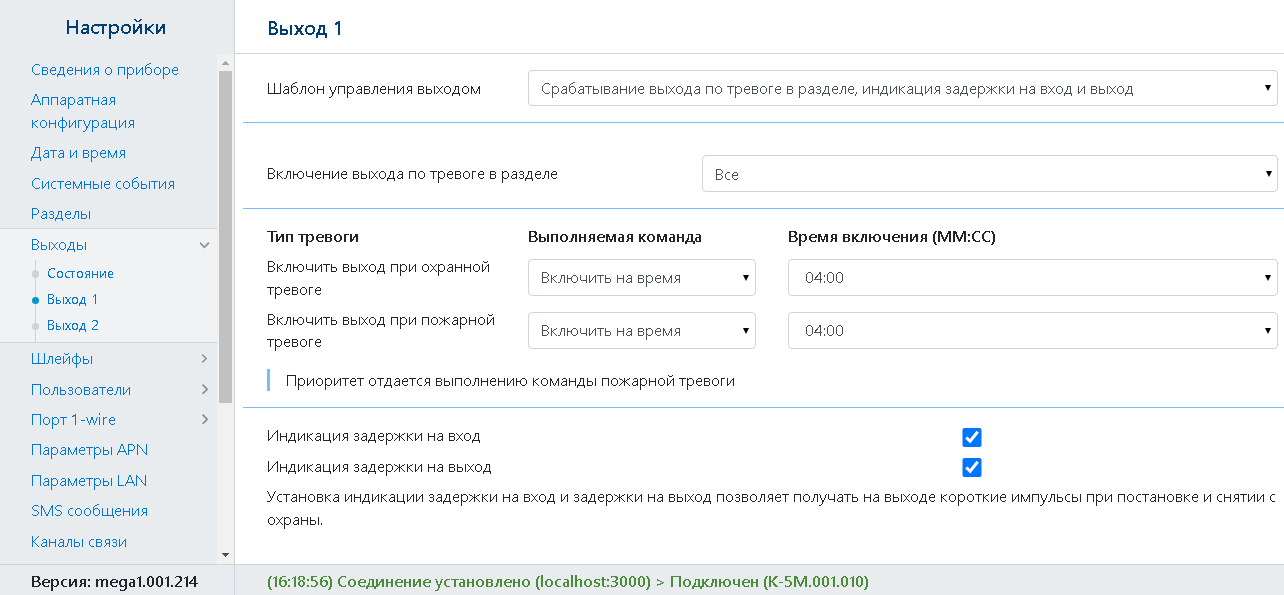
Task: Open the Выход 2 sub-item
Action: coord(73,325)
